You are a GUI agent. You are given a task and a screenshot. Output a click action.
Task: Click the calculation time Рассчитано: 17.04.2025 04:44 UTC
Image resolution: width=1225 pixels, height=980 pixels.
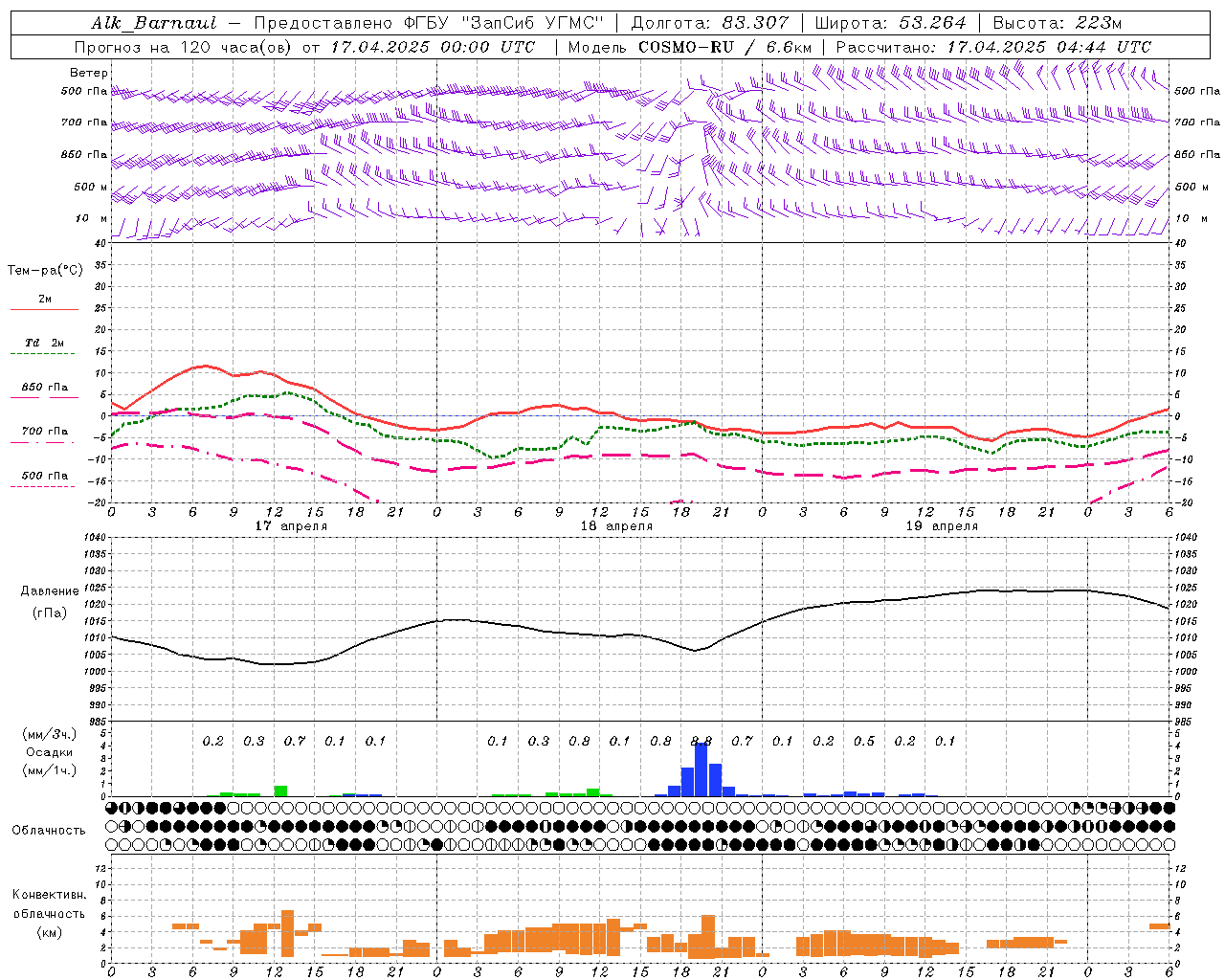[x=993, y=47]
